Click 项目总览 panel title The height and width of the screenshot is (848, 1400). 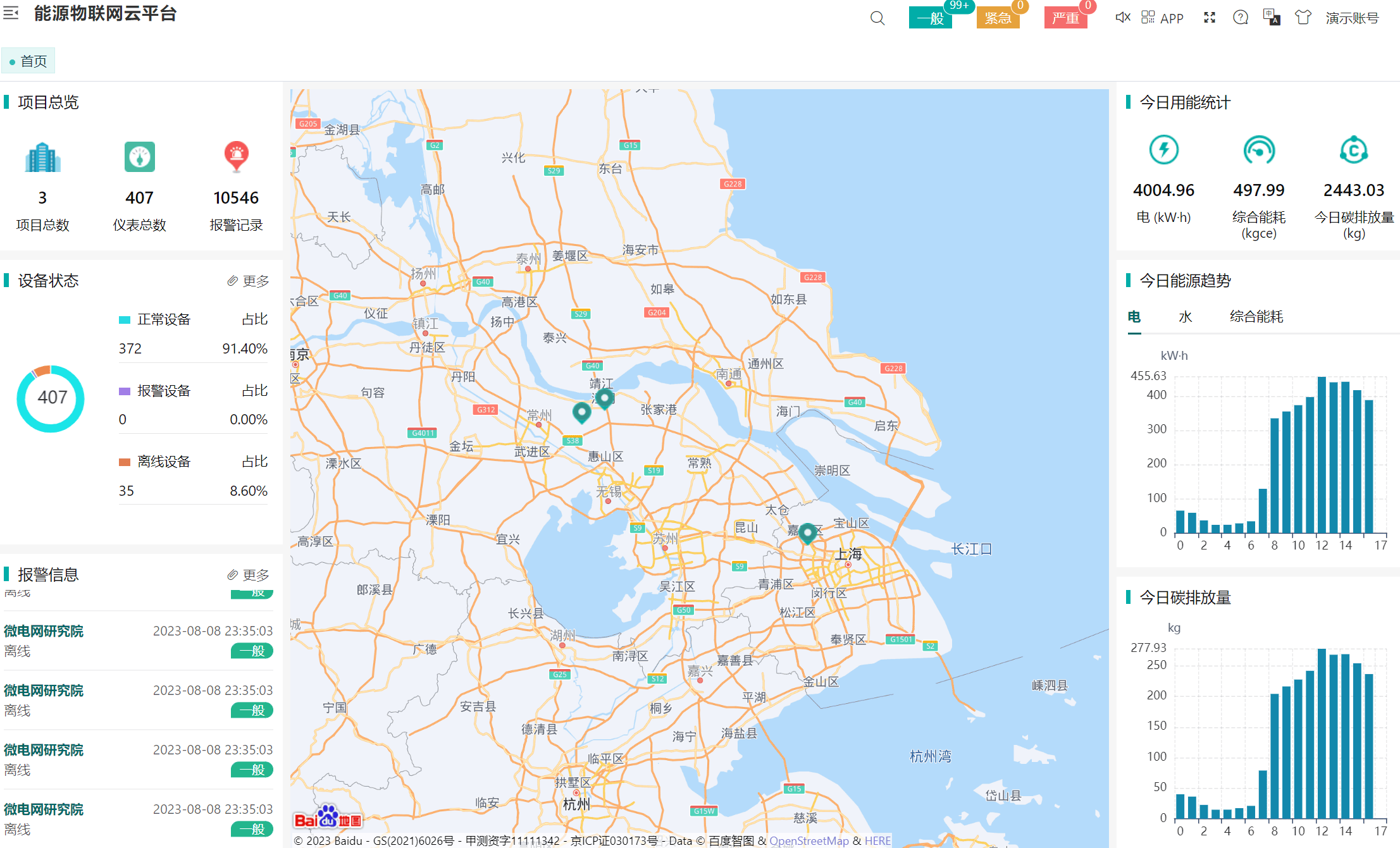48,102
